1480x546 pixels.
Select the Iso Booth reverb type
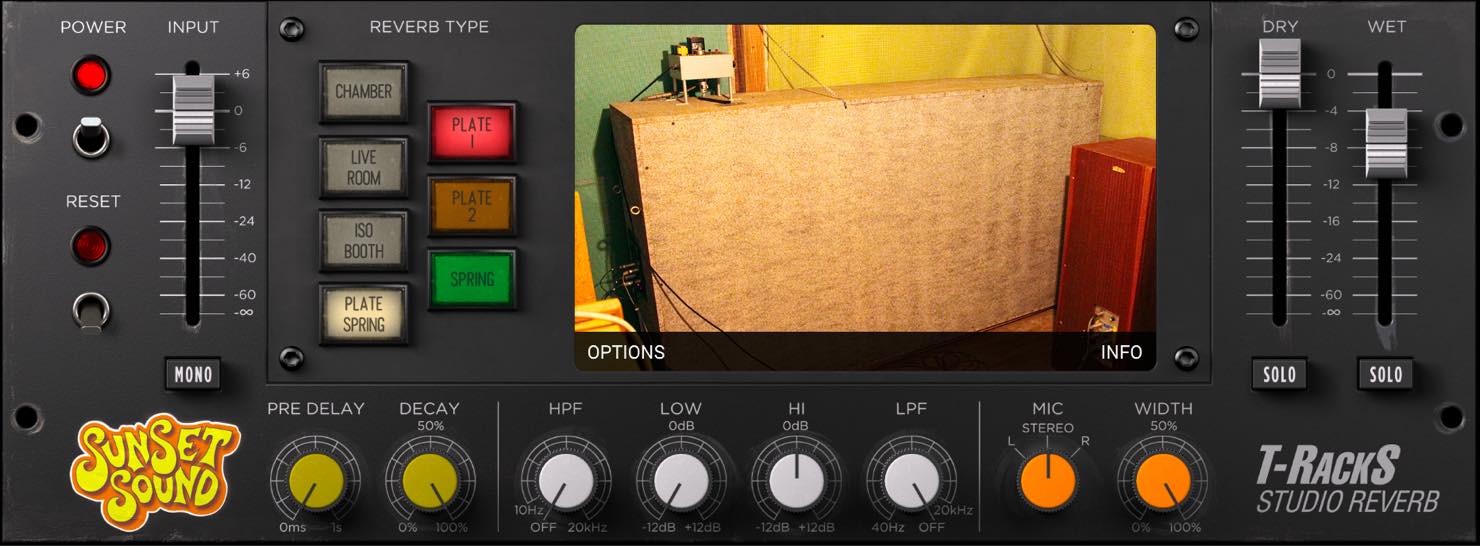click(364, 241)
